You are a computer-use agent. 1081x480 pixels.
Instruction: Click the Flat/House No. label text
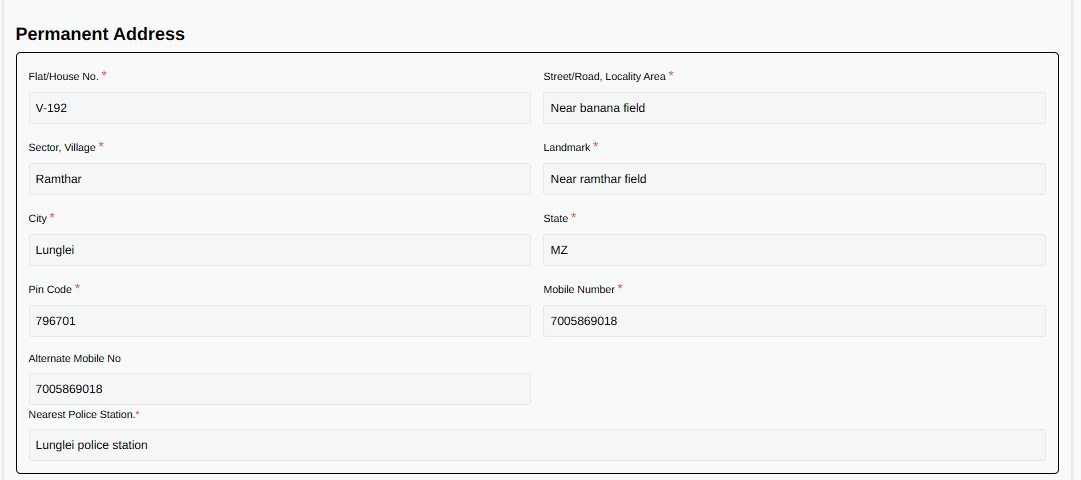pyautogui.click(x=63, y=77)
